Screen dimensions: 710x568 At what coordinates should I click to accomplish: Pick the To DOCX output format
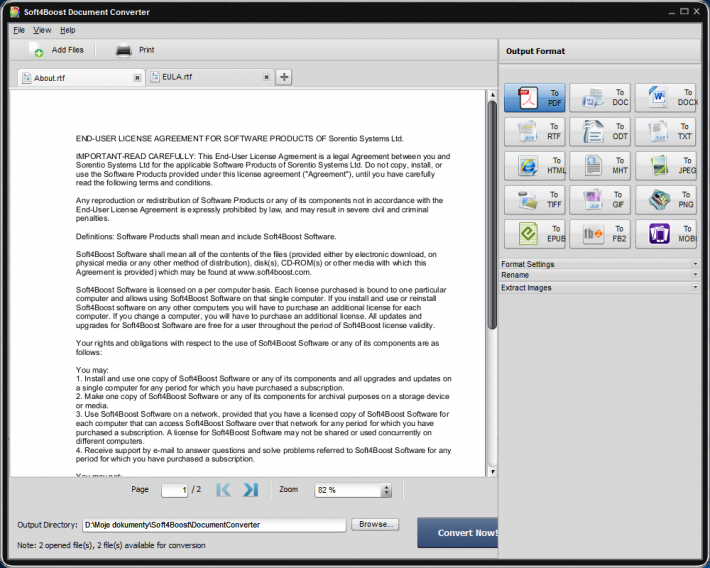666,97
